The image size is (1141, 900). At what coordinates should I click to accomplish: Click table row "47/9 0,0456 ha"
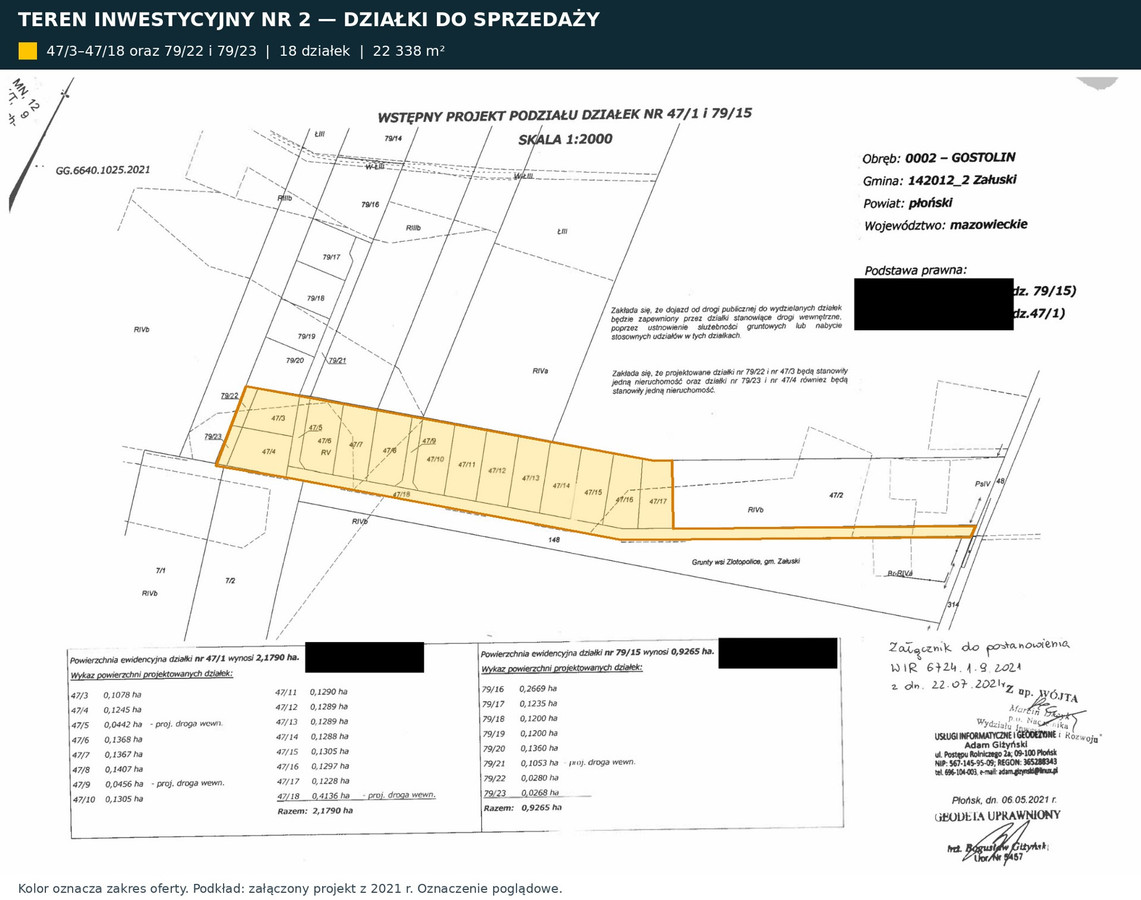[x=148, y=784]
